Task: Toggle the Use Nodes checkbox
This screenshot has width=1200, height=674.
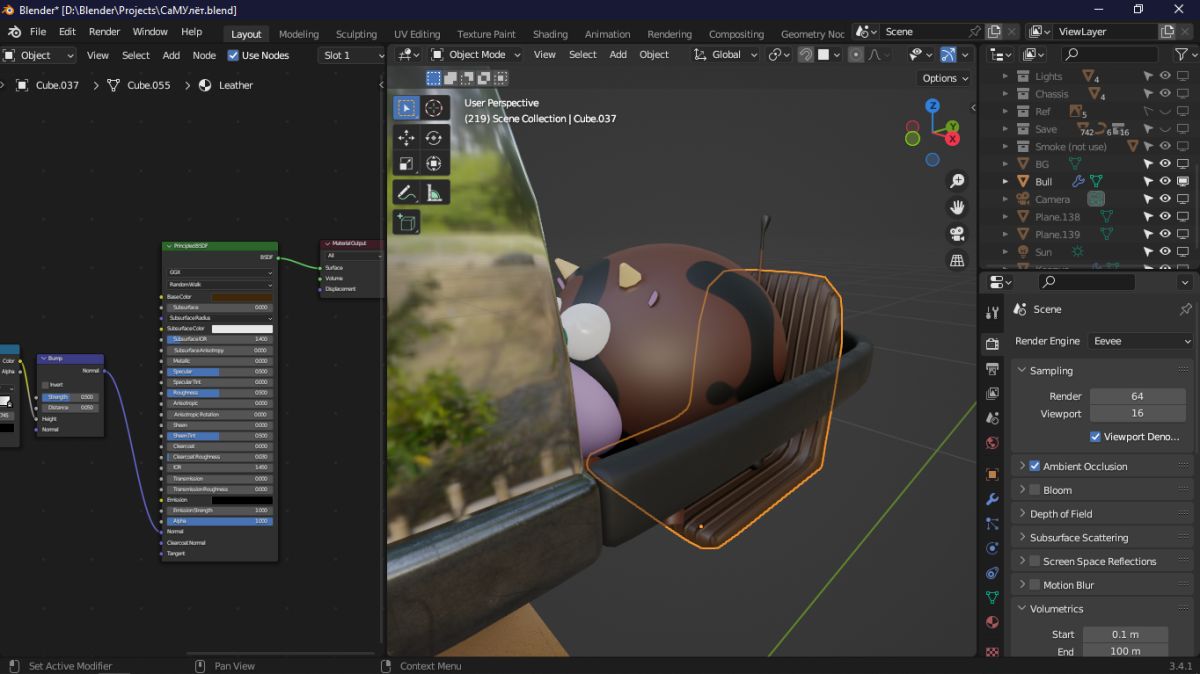Action: 233,55
